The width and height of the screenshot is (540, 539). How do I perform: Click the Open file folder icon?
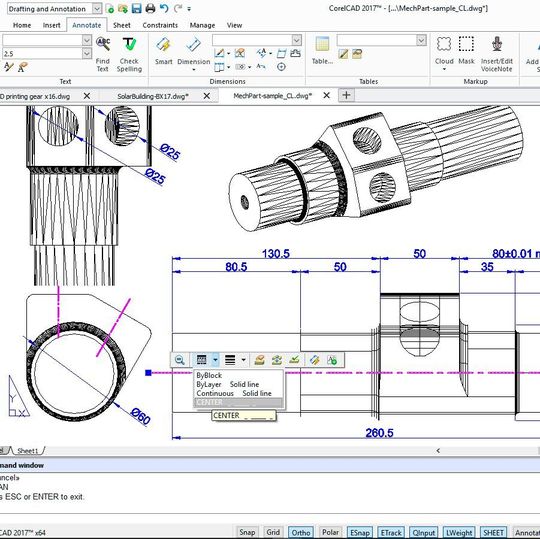tap(123, 9)
